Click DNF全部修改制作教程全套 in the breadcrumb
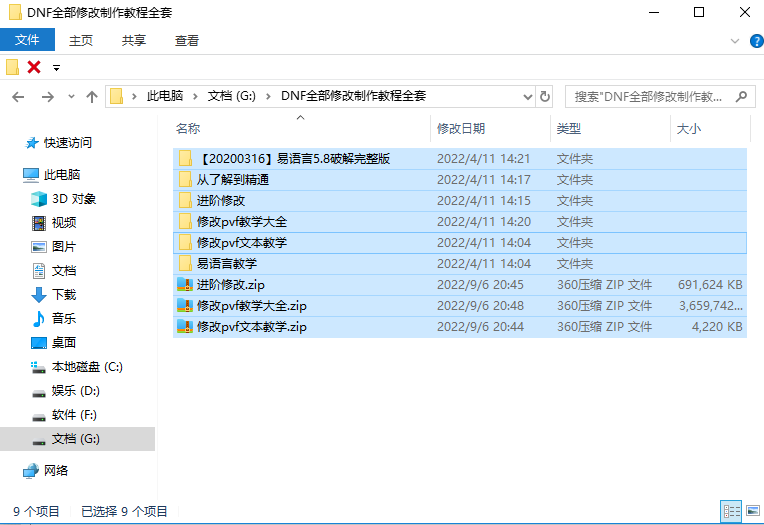The width and height of the screenshot is (764, 525). [353, 96]
